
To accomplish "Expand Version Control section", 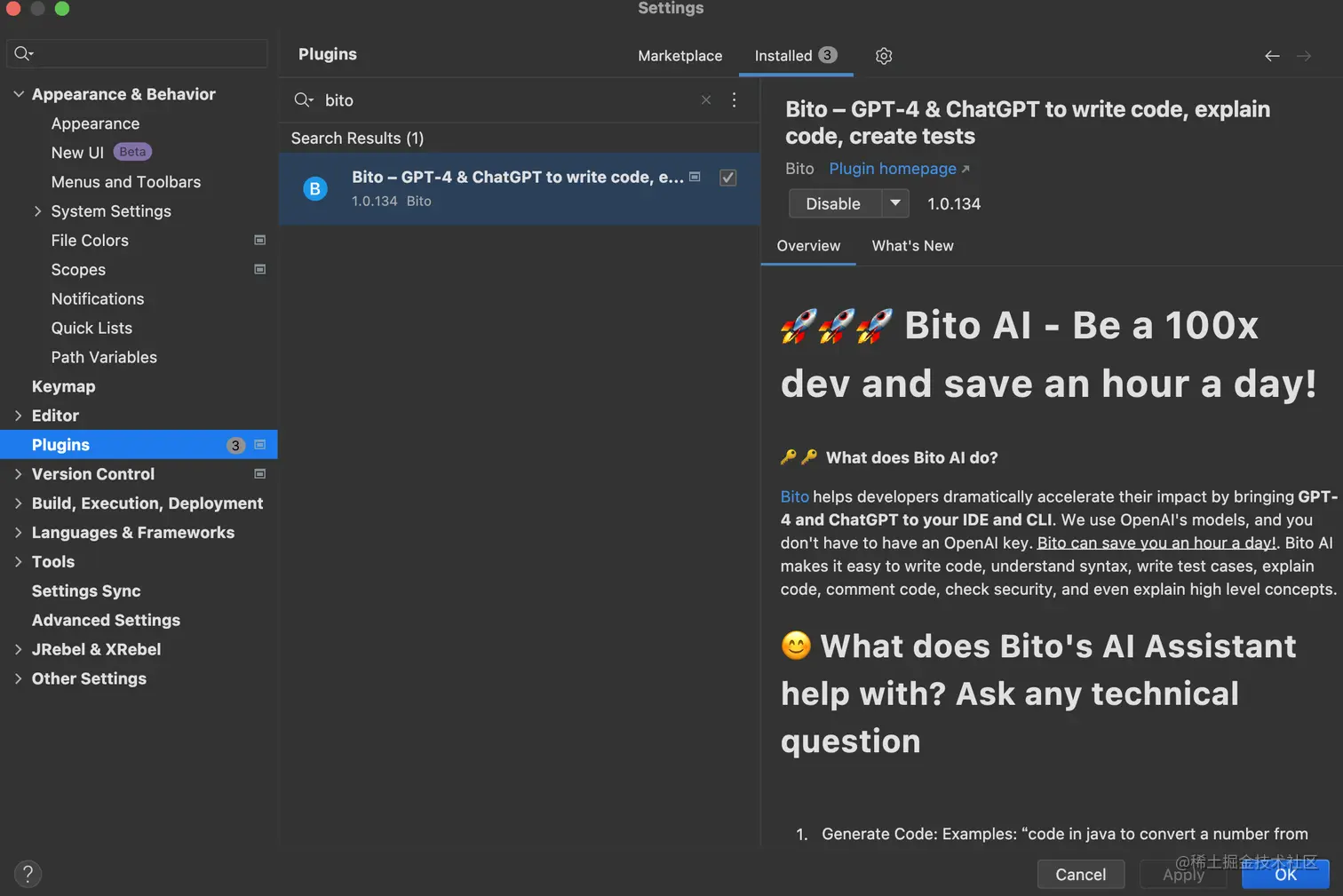I will click(18, 474).
